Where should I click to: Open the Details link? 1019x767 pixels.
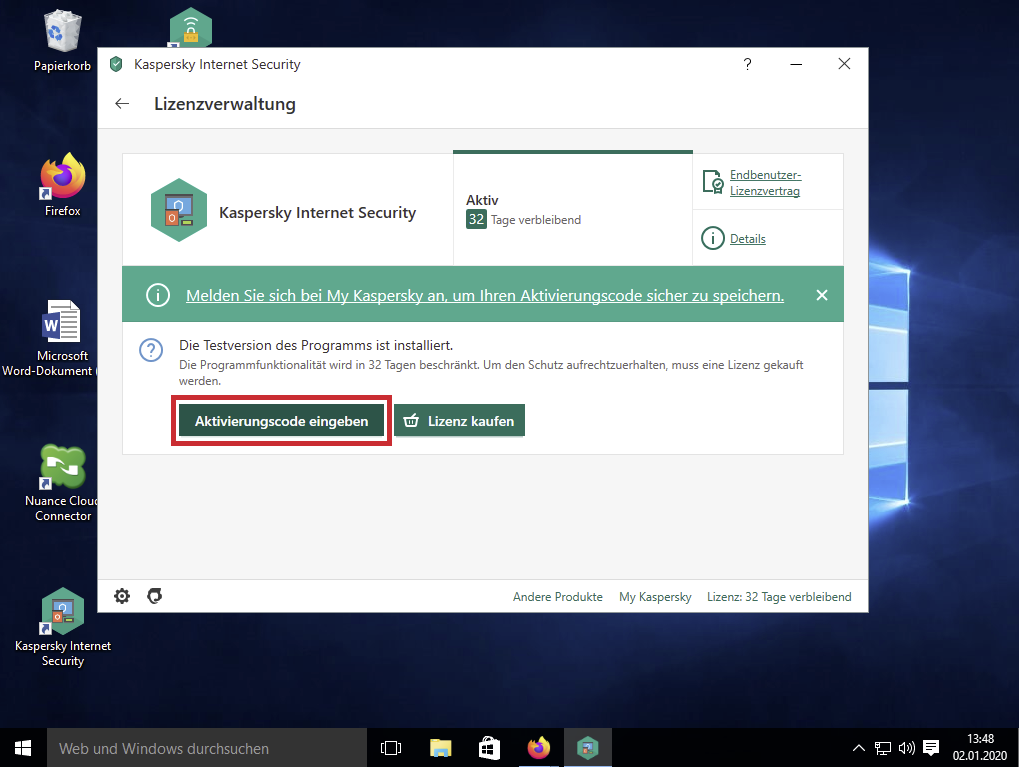point(747,239)
